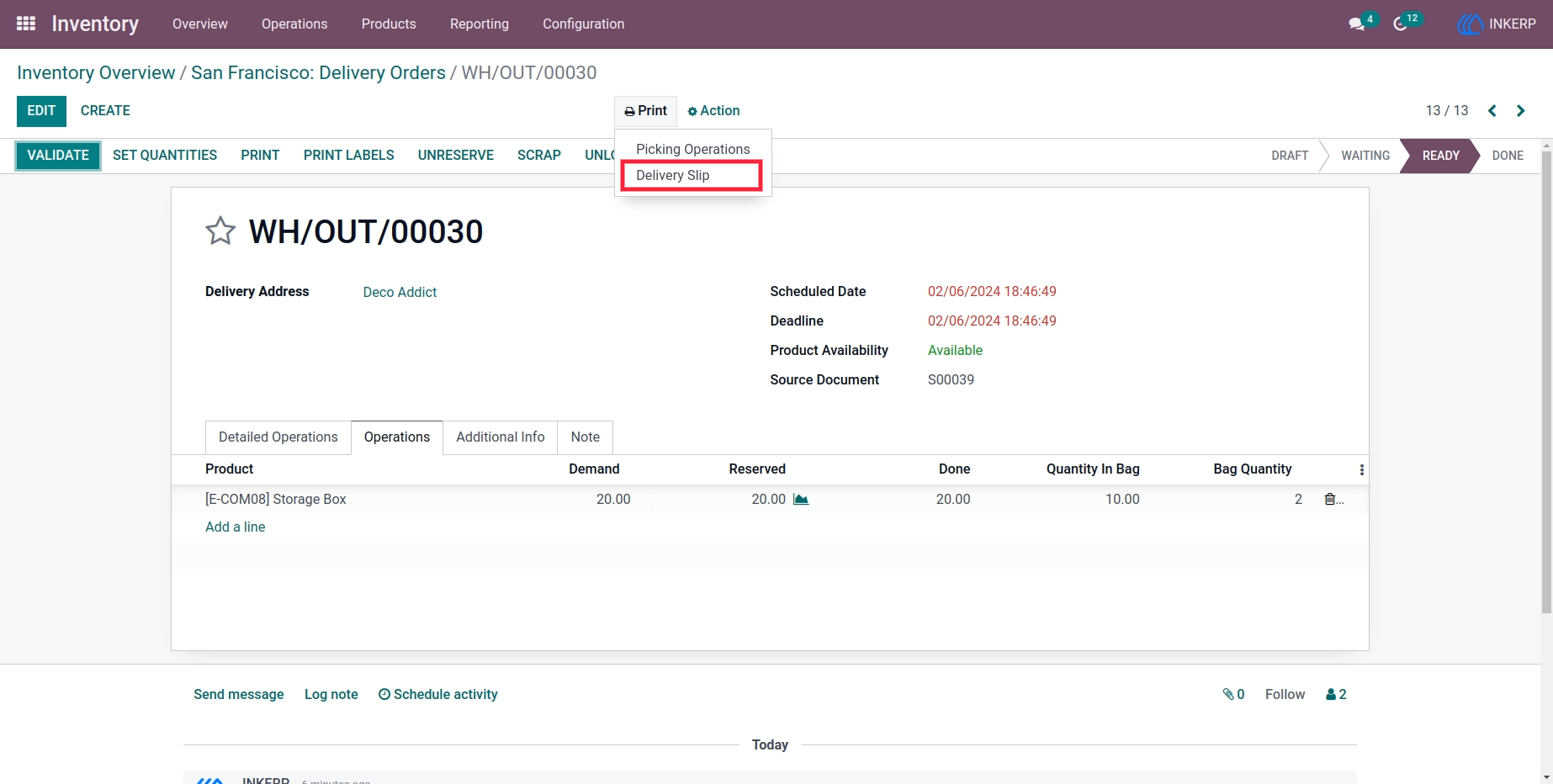Go to next record arrow
Viewport: 1553px width, 784px height.
tap(1520, 111)
